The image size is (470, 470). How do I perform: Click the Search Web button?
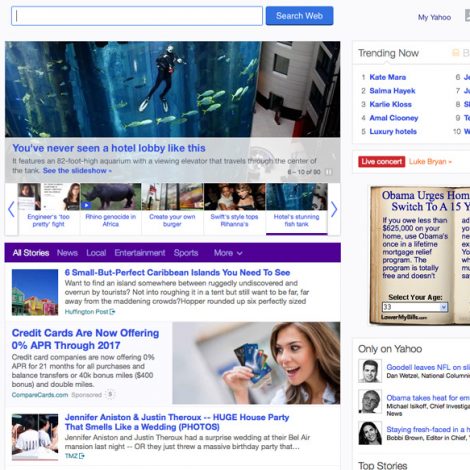(x=299, y=16)
